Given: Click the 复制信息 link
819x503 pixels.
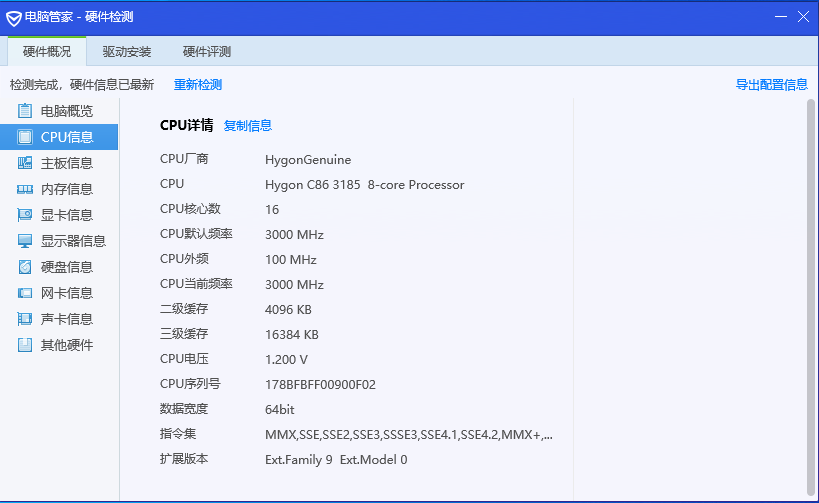Looking at the screenshot, I should [x=248, y=125].
